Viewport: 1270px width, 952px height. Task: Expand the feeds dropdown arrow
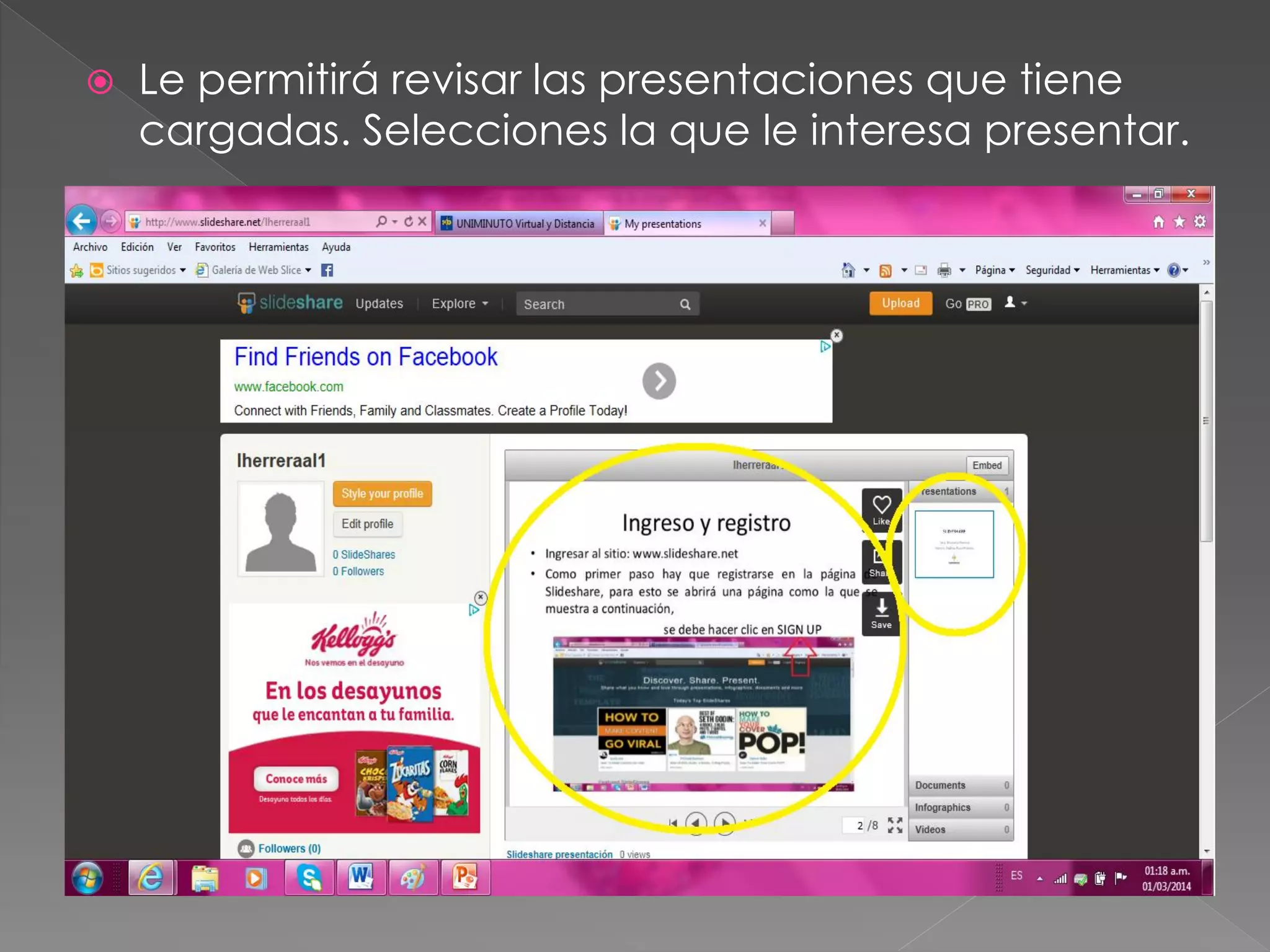click(x=904, y=270)
